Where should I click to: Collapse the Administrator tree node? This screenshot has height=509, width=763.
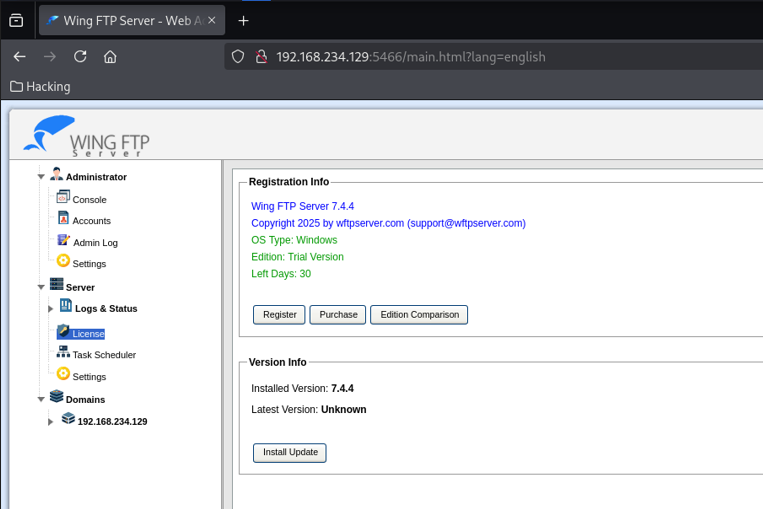[x=41, y=177]
